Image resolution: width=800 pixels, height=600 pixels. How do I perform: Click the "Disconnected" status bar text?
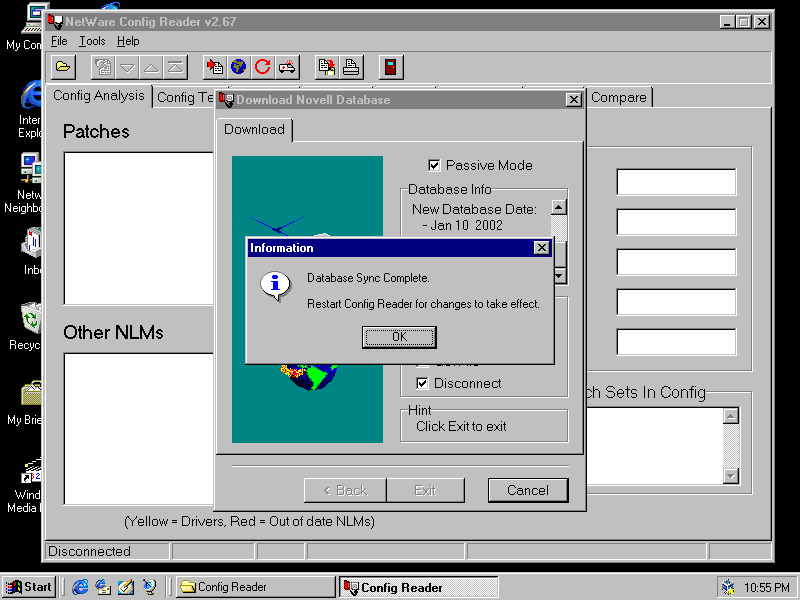point(89,551)
